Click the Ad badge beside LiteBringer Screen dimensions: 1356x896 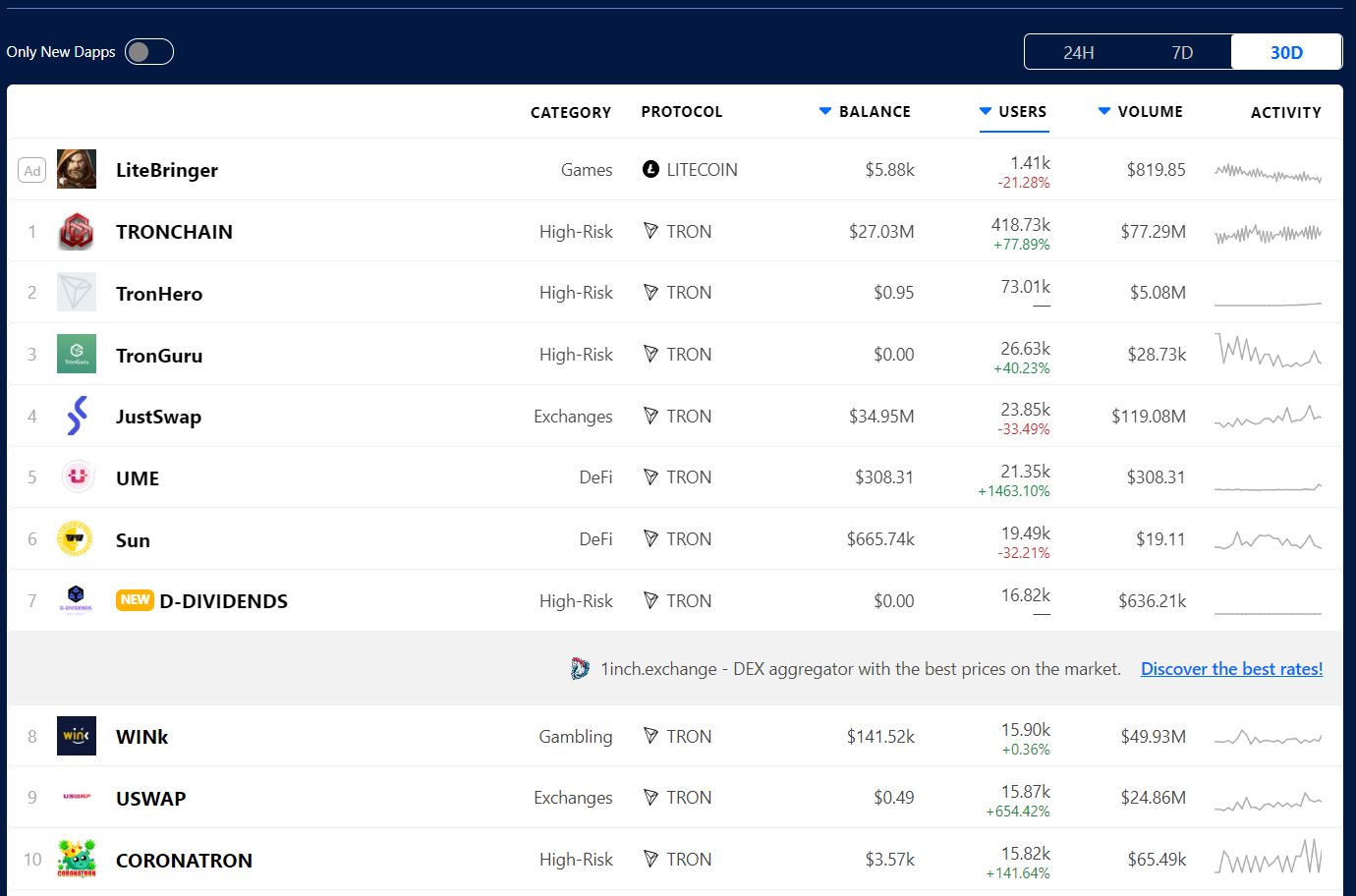[x=32, y=170]
